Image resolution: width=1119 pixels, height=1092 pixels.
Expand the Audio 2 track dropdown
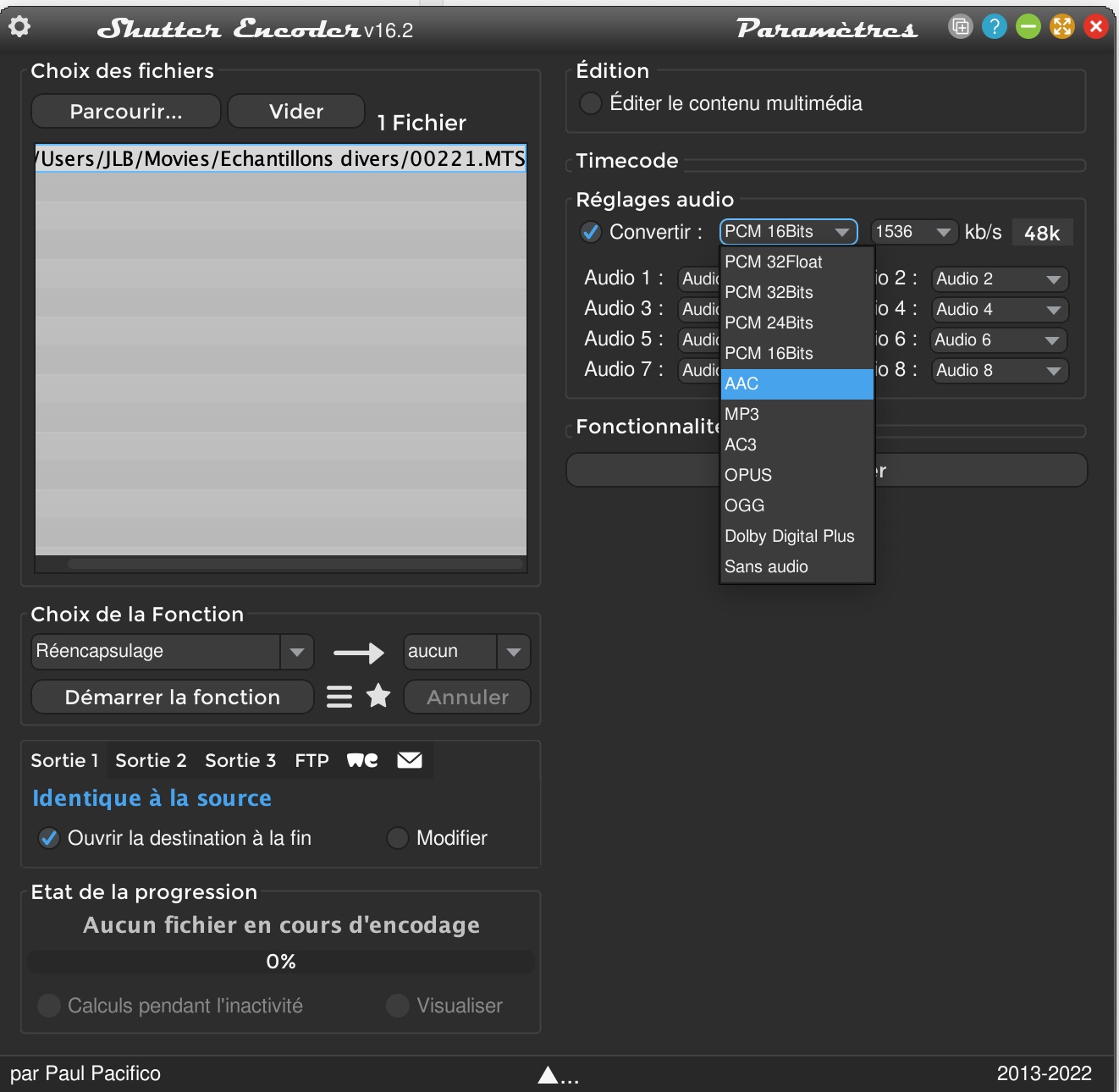click(1000, 279)
